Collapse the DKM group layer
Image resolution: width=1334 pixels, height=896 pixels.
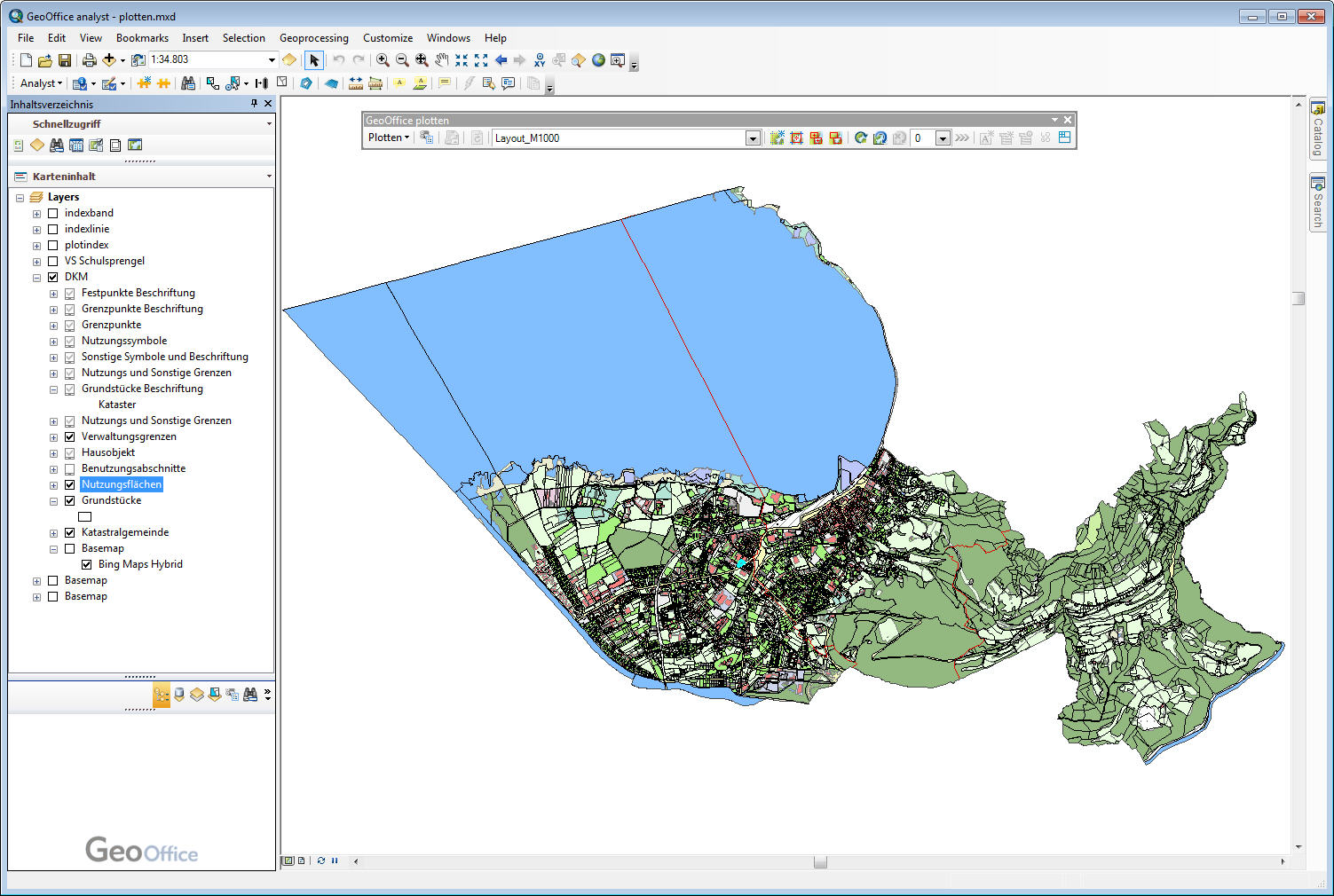coord(36,278)
